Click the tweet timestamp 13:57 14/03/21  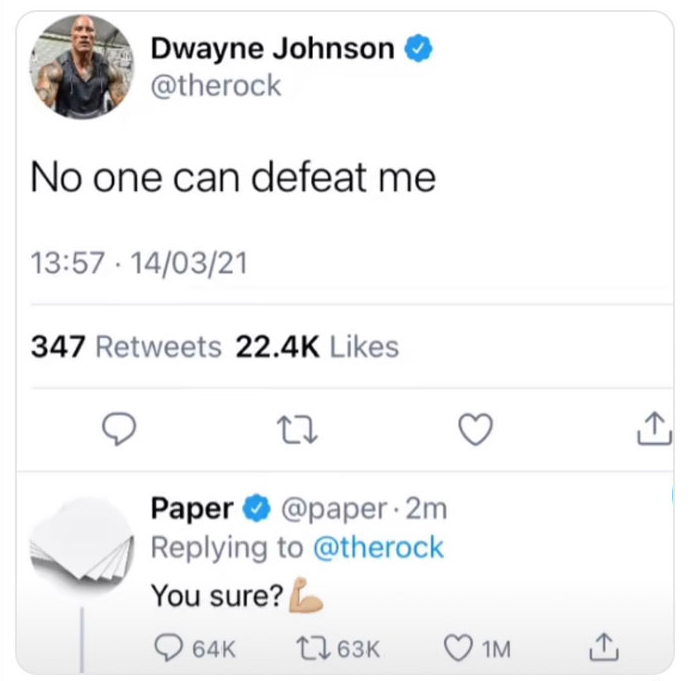tap(139, 263)
